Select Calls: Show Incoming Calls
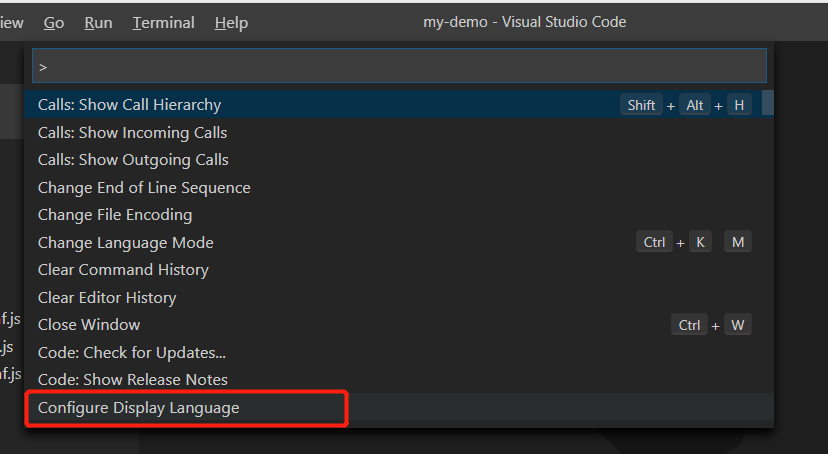The image size is (828, 454). [x=132, y=133]
